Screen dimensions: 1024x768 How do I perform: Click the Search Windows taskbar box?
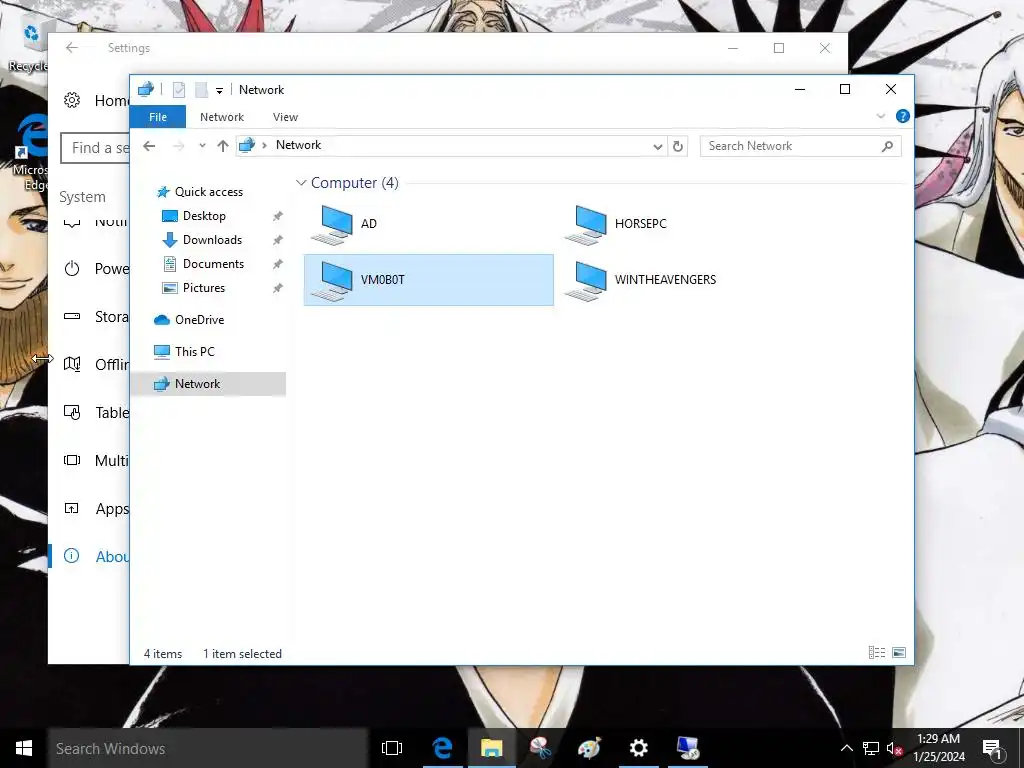(x=208, y=748)
